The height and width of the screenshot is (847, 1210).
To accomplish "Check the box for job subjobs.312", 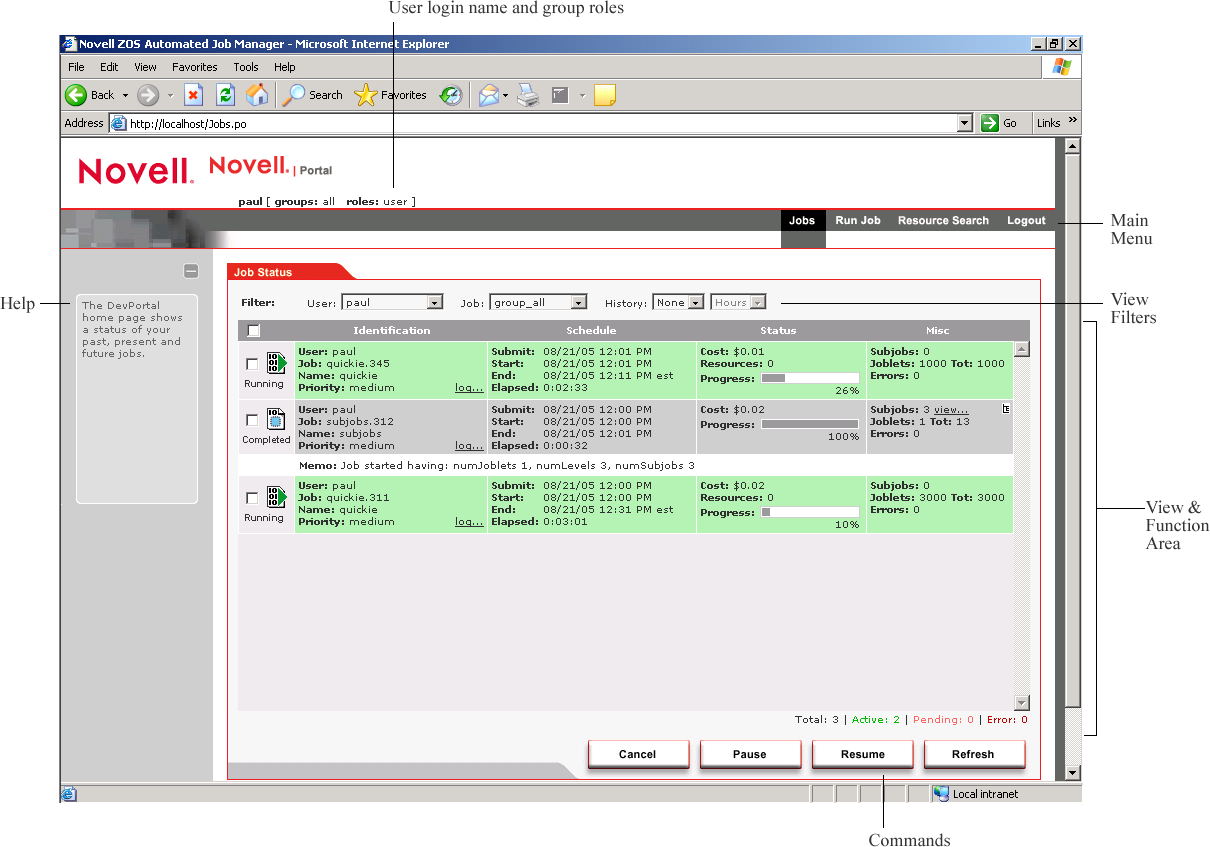I will [x=252, y=420].
